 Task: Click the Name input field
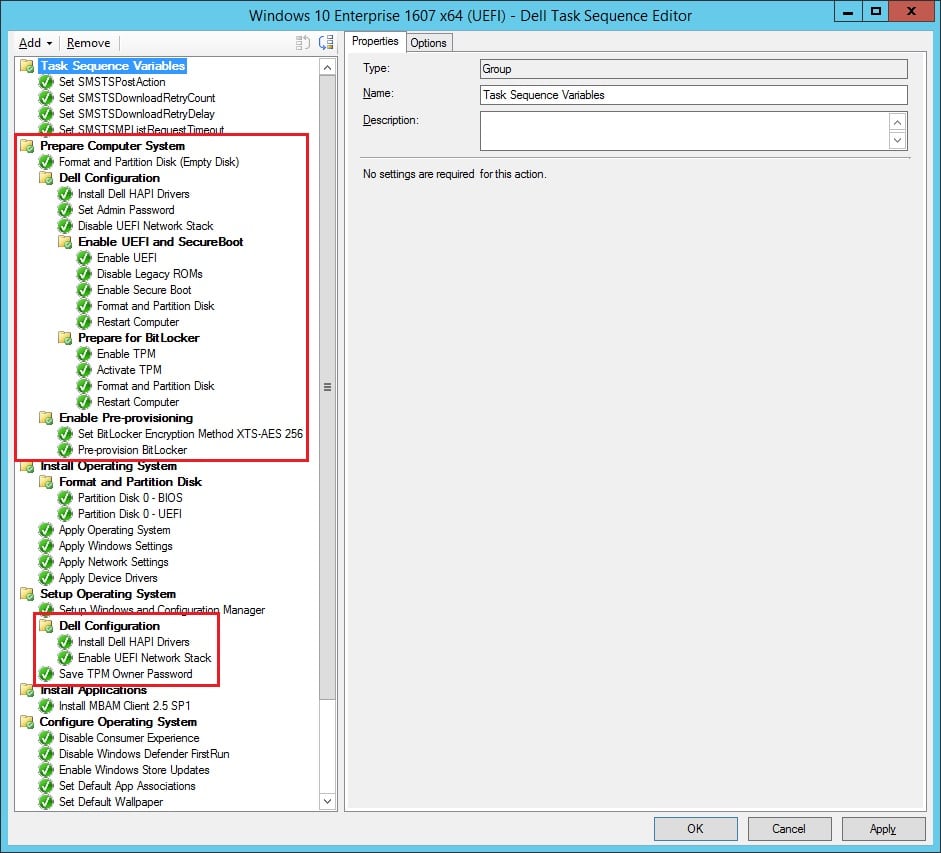(693, 95)
